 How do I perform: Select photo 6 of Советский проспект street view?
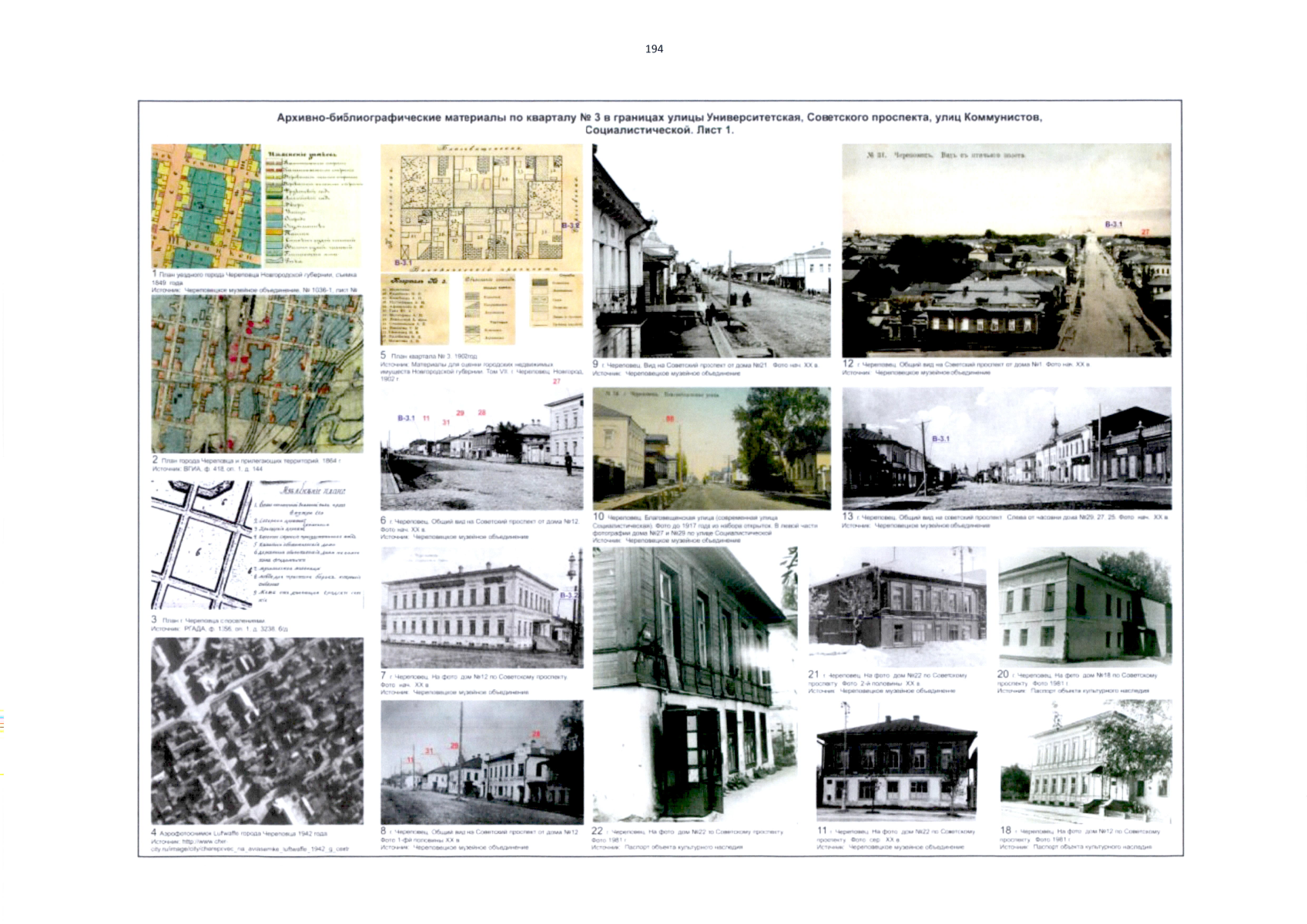481,449
